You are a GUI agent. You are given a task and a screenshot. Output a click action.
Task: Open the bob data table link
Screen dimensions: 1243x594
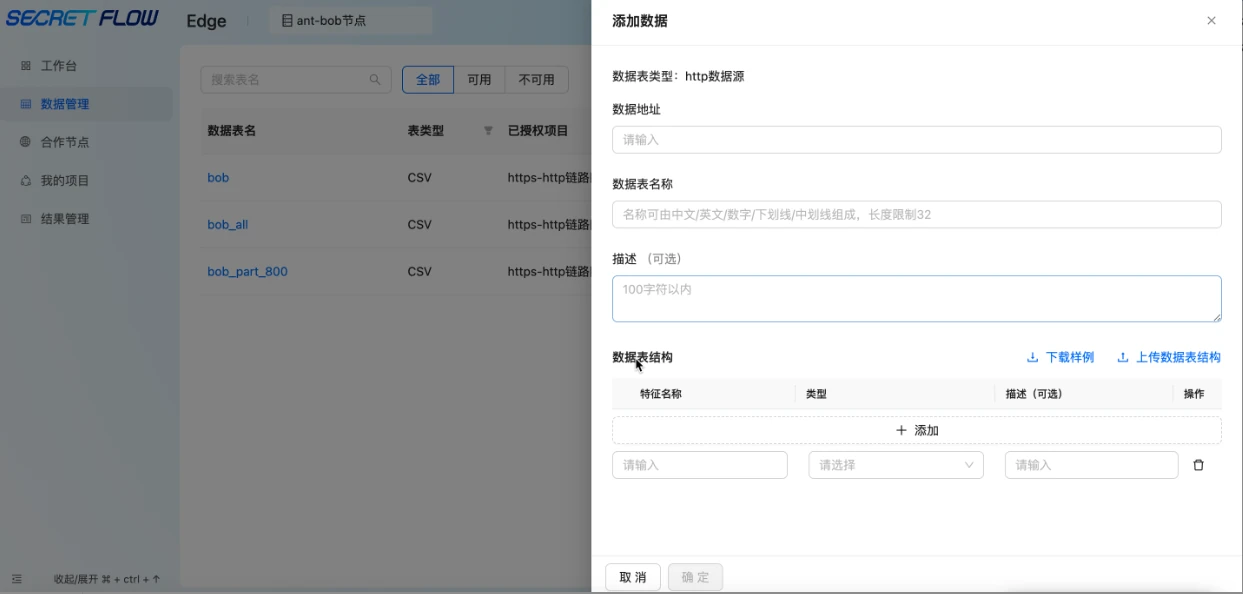coord(218,178)
